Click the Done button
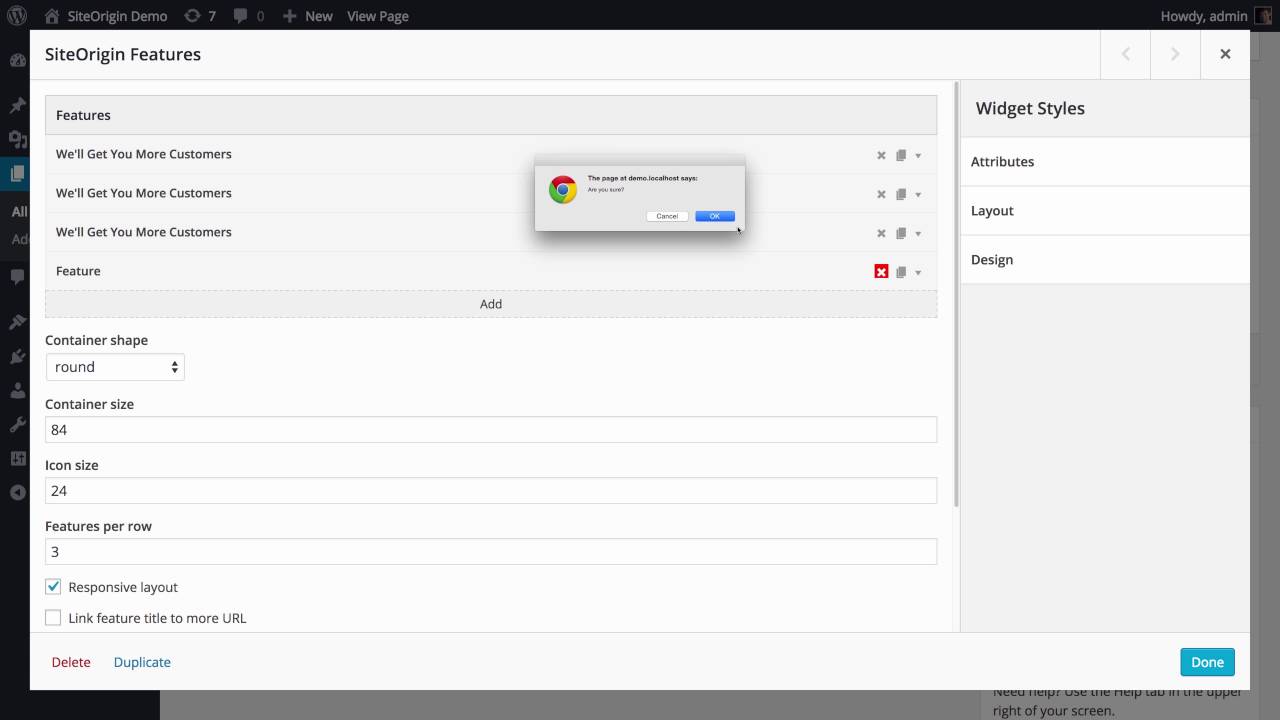Viewport: 1280px width, 720px height. [1207, 662]
